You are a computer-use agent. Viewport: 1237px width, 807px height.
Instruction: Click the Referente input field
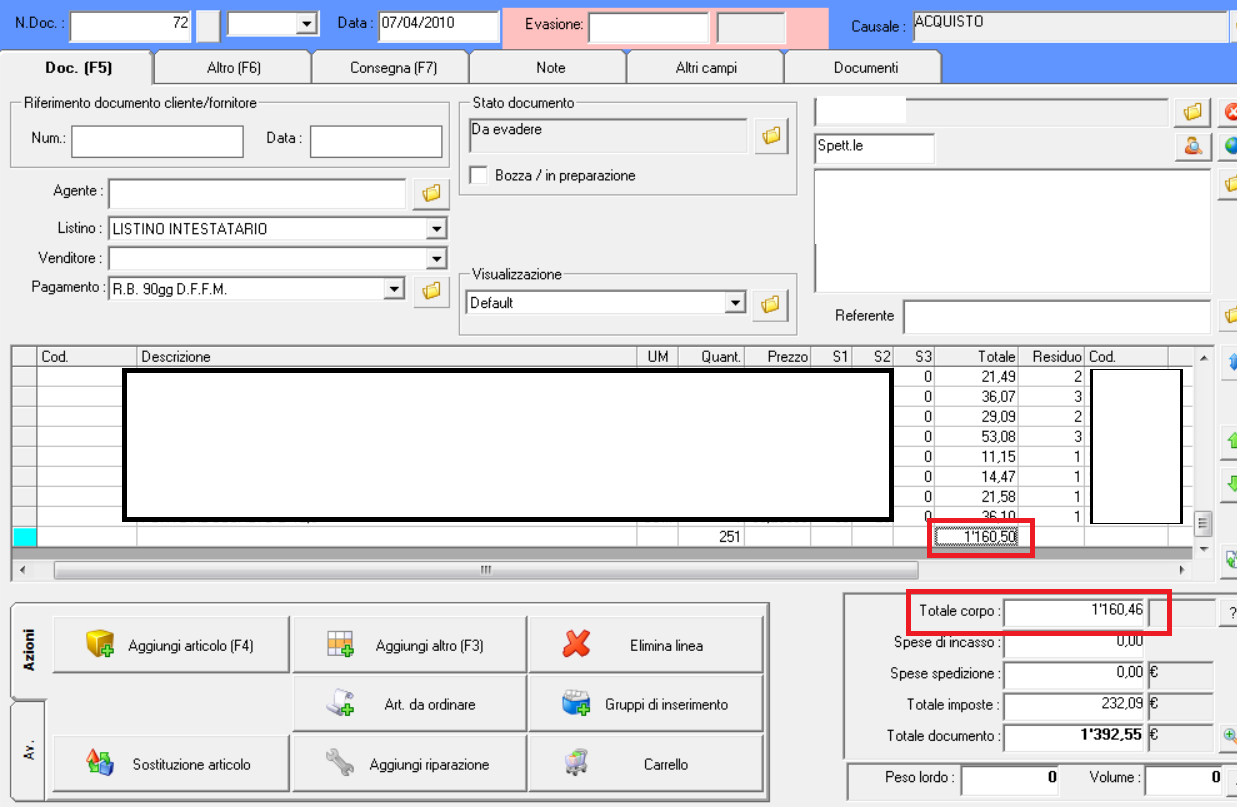pos(1056,316)
